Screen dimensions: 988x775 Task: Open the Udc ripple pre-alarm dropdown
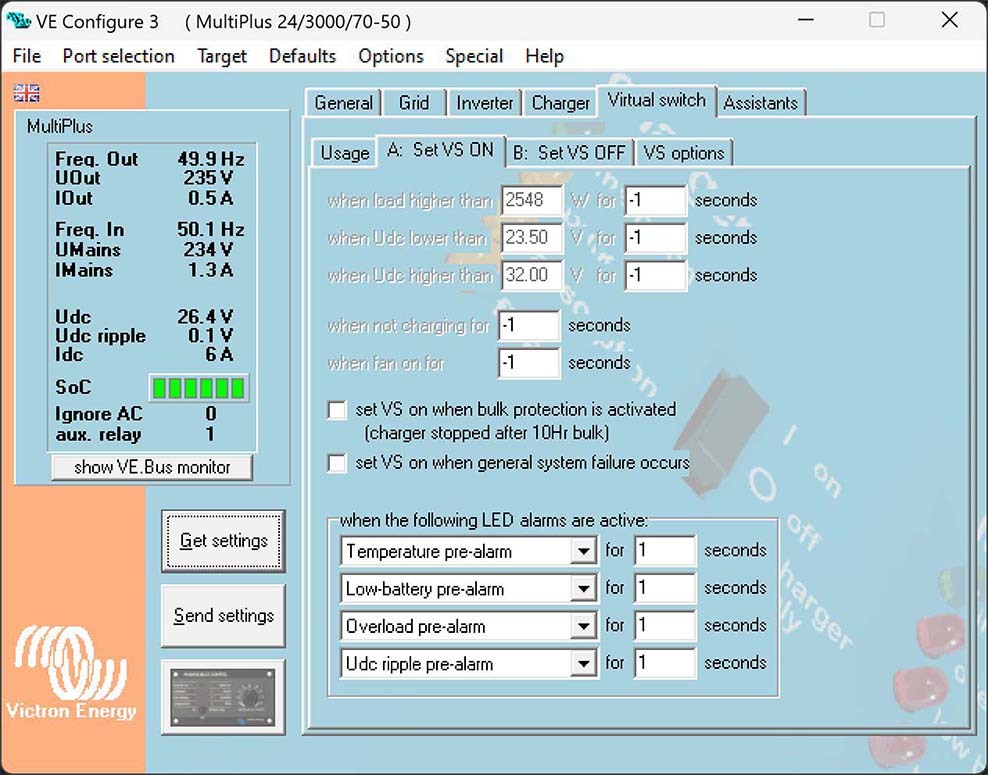(583, 664)
